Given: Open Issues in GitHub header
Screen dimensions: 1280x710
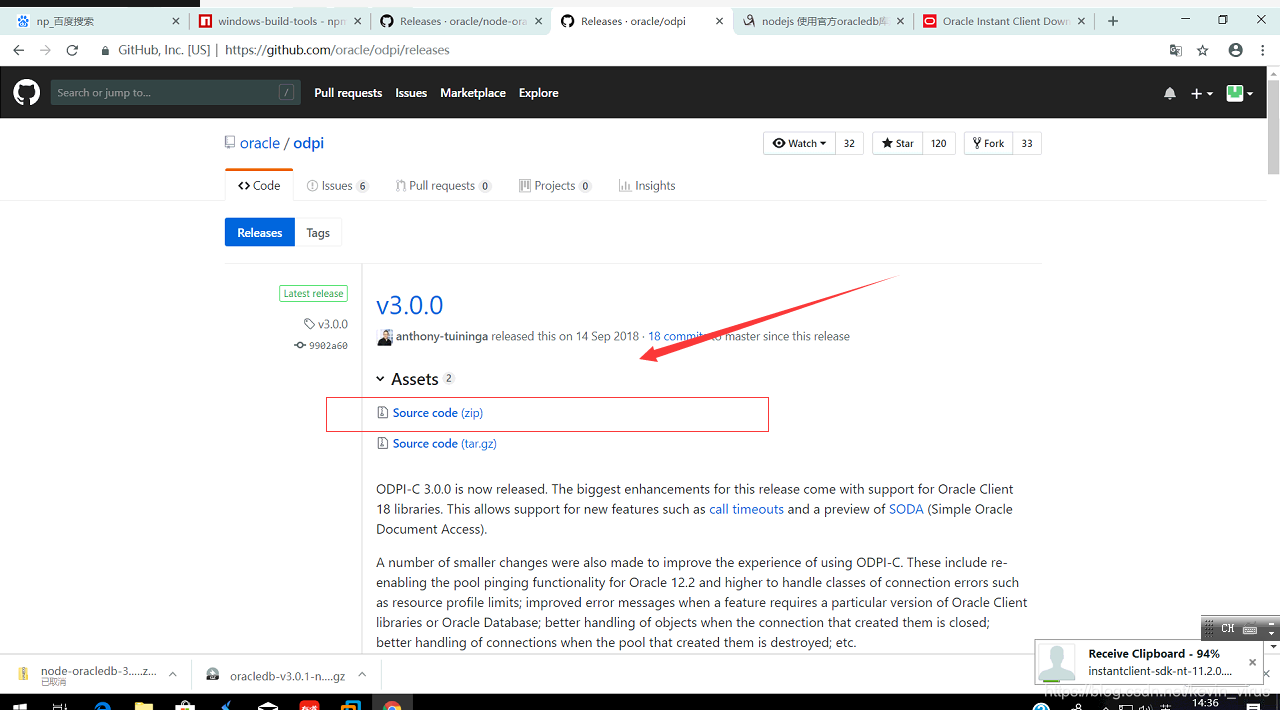Looking at the screenshot, I should coord(411,93).
